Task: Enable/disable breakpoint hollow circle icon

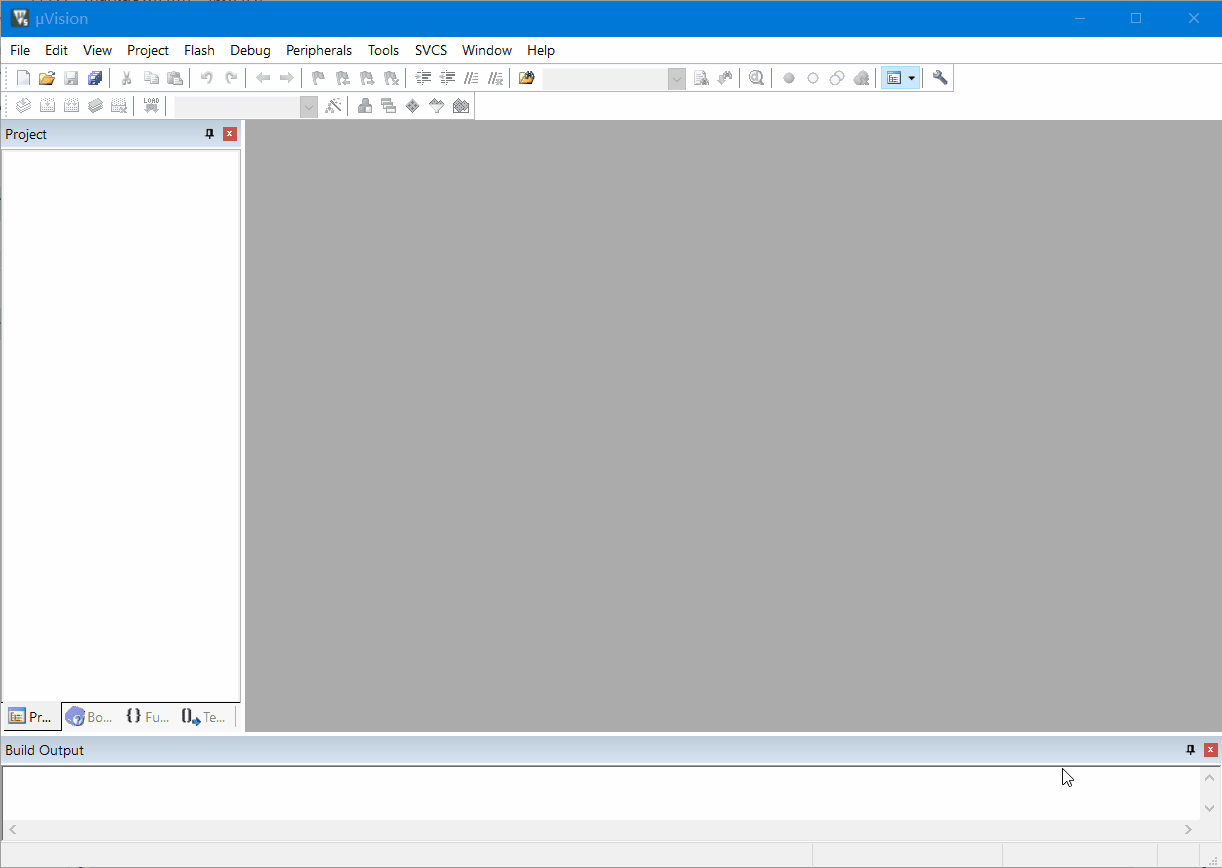Action: (813, 78)
